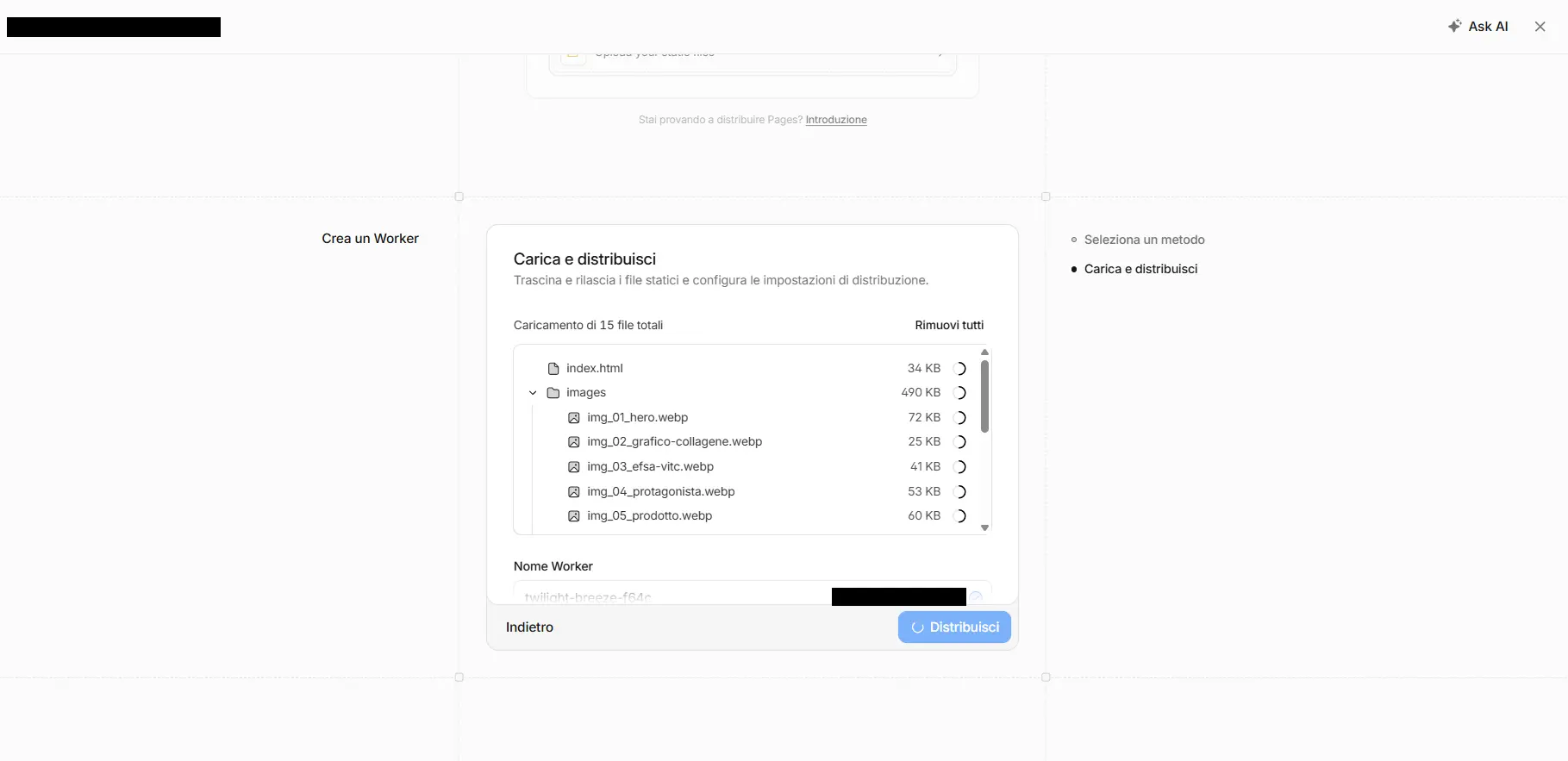Close the create Worker dialog

[x=1540, y=27]
